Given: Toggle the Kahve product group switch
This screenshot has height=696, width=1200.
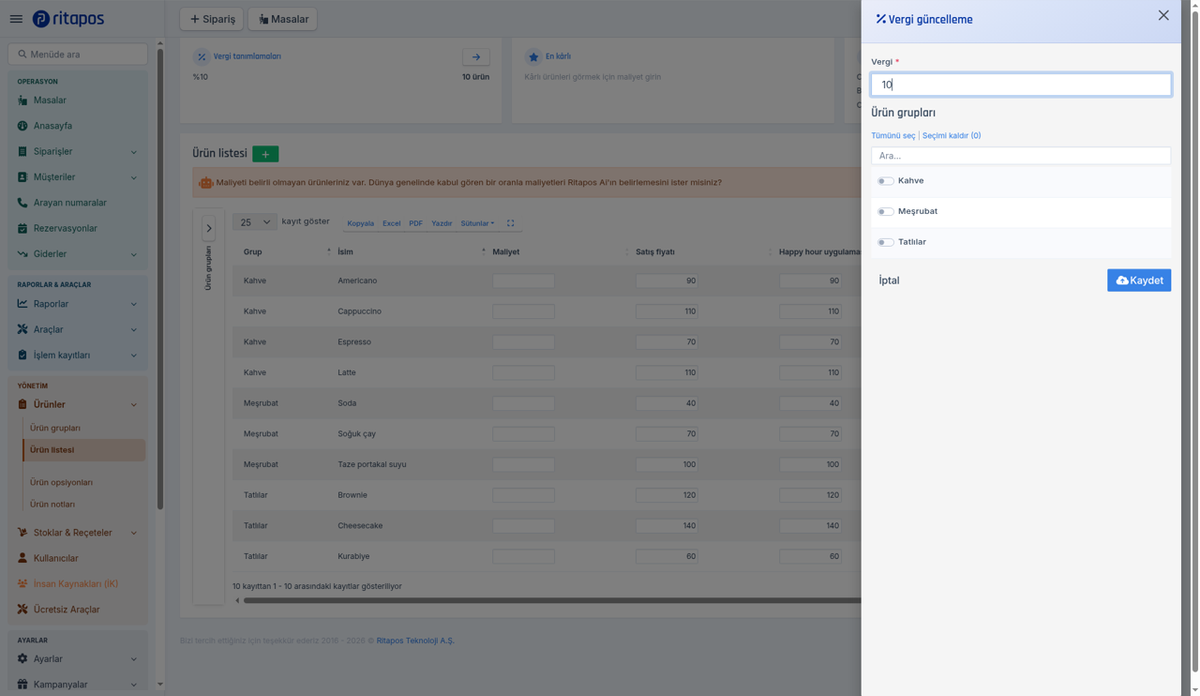Looking at the screenshot, I should [886, 181].
